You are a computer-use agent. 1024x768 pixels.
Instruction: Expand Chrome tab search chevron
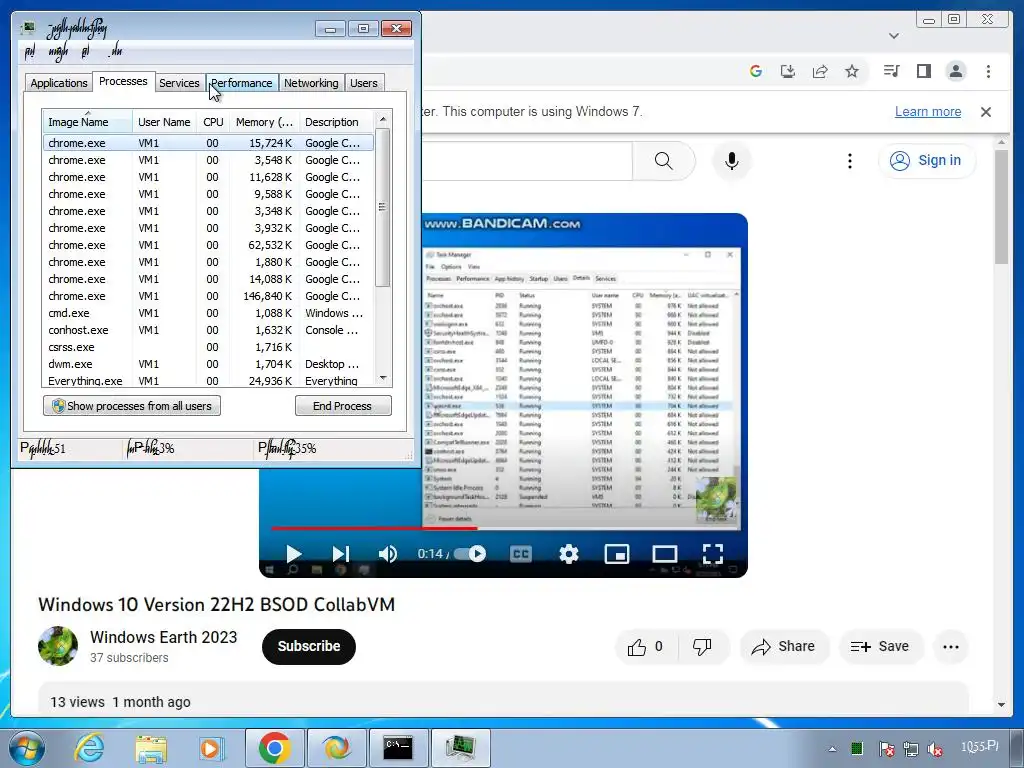click(x=894, y=36)
